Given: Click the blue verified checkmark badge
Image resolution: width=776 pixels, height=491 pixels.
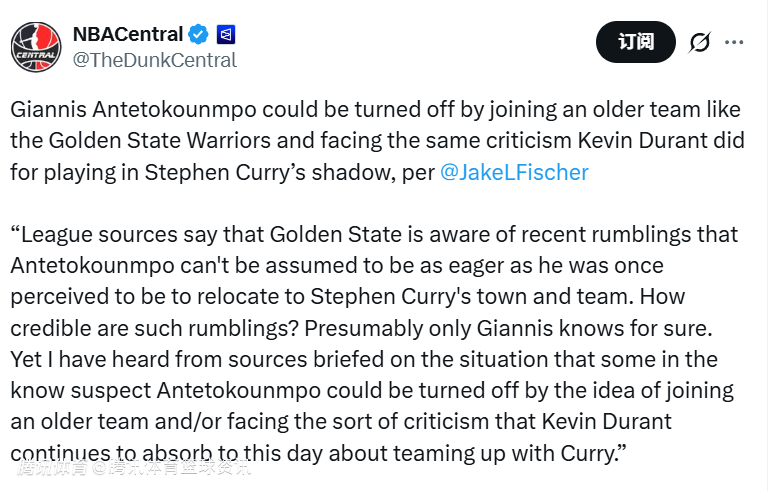Looking at the screenshot, I should (199, 34).
